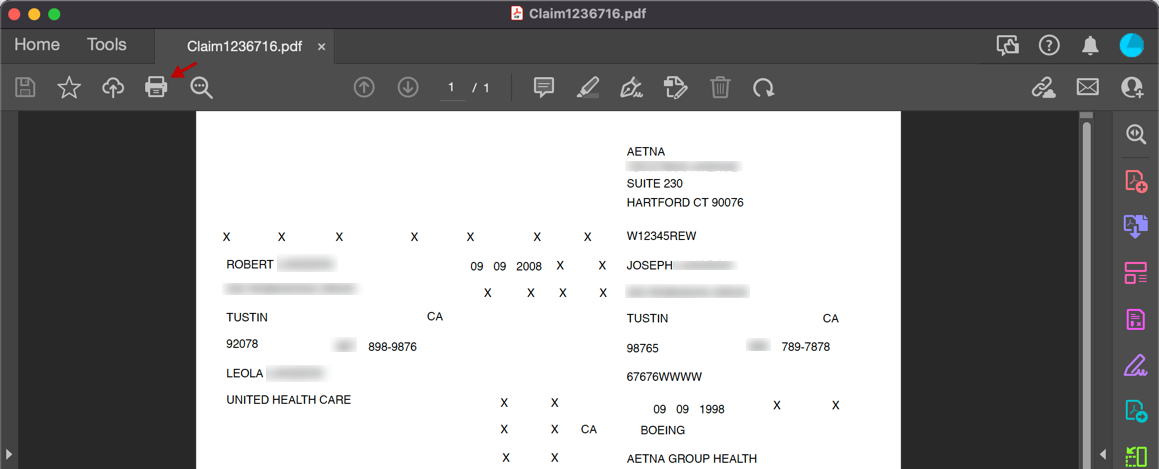Click the AETNA text in the document

coord(646,151)
